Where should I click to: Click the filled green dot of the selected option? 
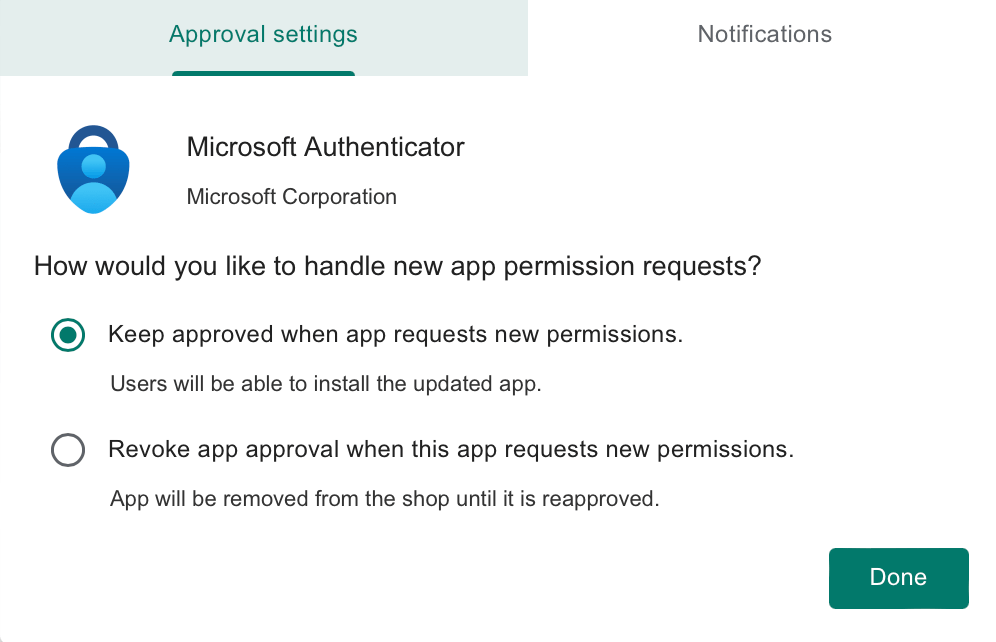pos(68,335)
